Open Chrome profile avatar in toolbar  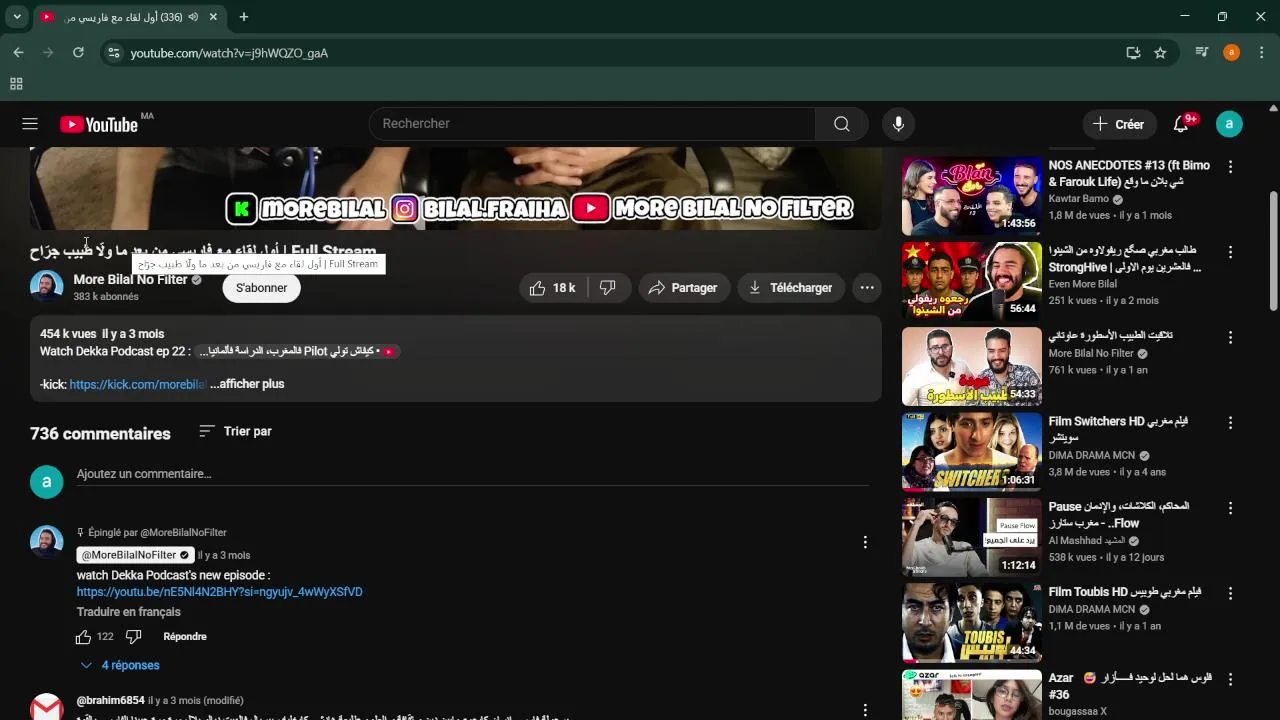1232,53
